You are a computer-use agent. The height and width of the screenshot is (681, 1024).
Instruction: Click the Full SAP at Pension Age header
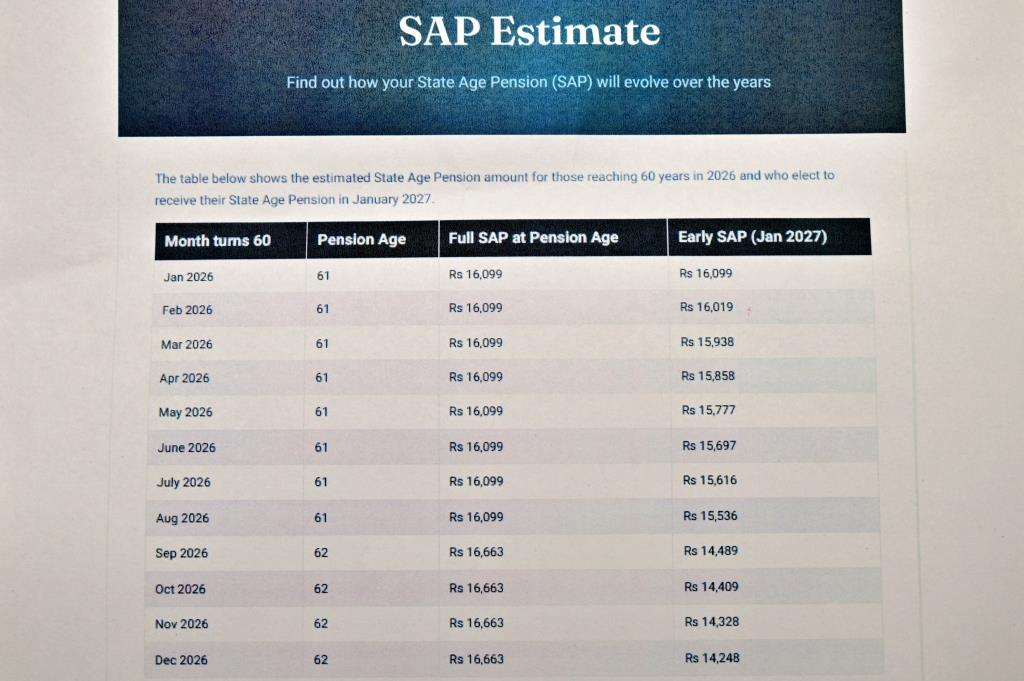pos(533,238)
